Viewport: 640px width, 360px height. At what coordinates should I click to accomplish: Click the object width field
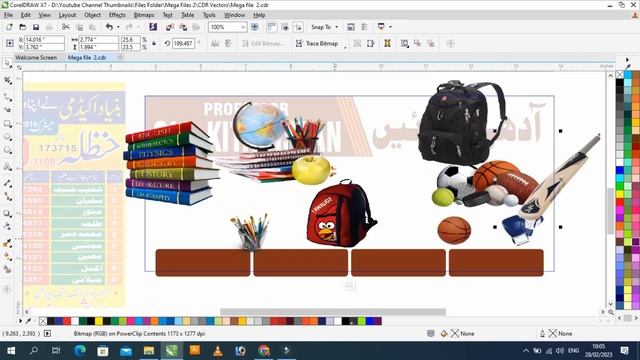point(98,40)
